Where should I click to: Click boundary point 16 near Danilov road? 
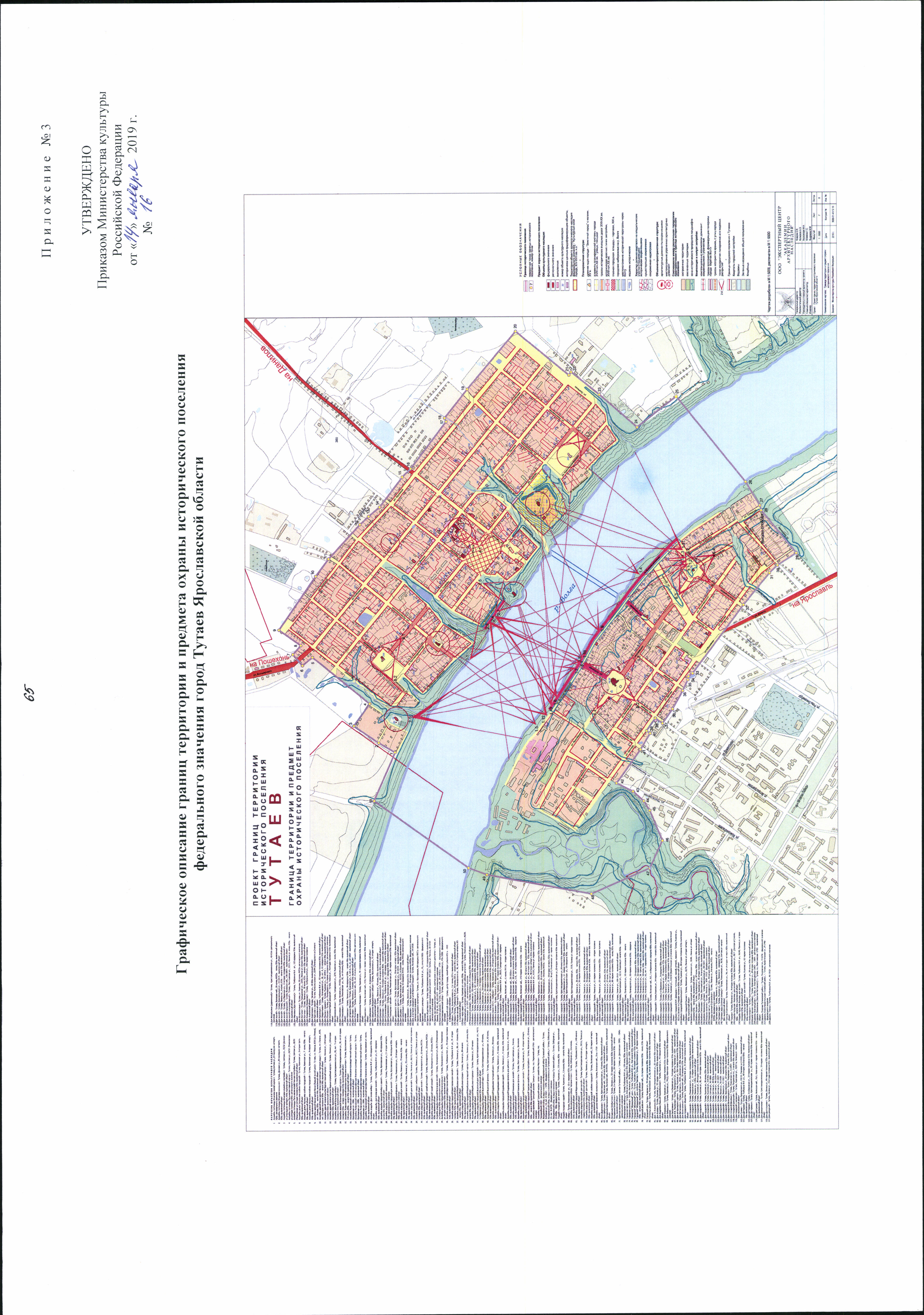411,469
